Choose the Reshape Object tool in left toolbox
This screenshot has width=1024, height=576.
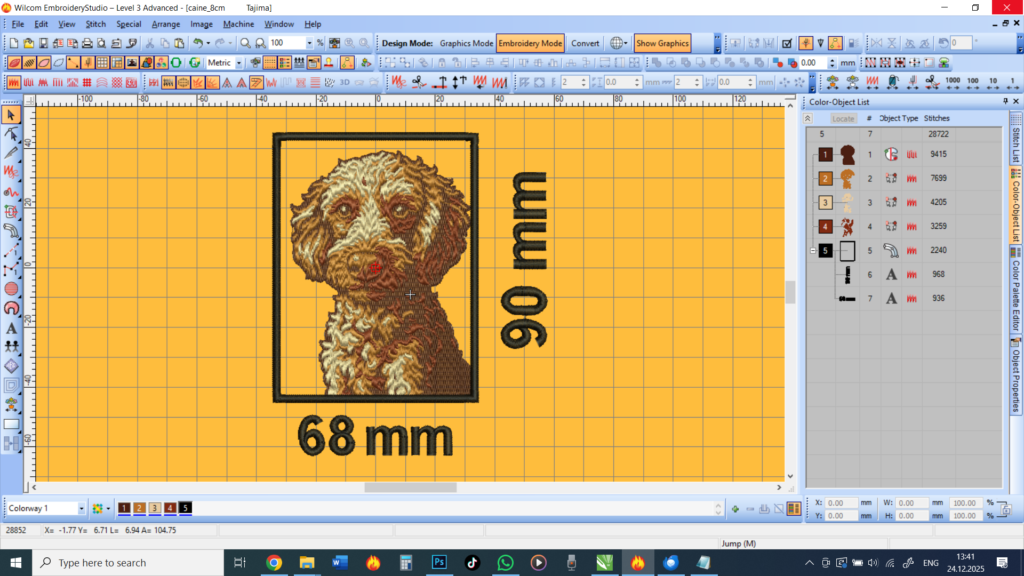tap(11, 134)
